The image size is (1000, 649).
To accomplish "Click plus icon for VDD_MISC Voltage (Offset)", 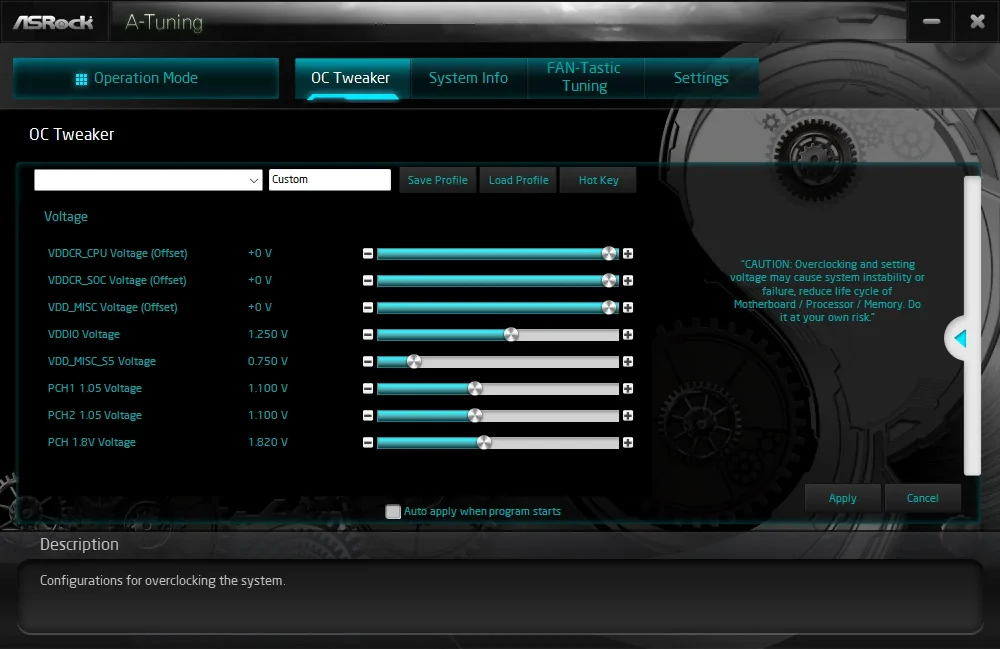I will [x=628, y=307].
